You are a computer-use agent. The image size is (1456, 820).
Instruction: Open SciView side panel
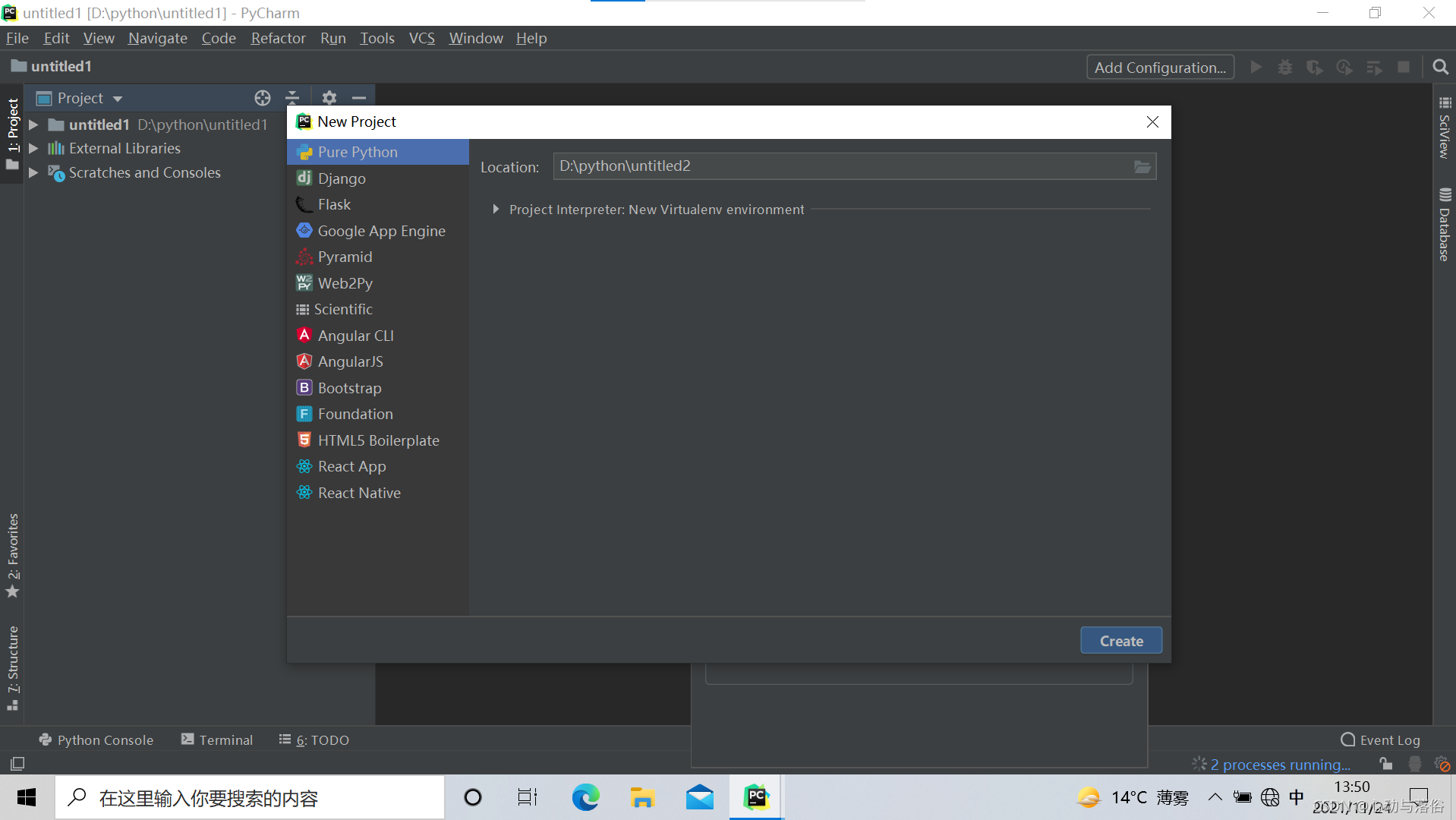pos(1444,128)
